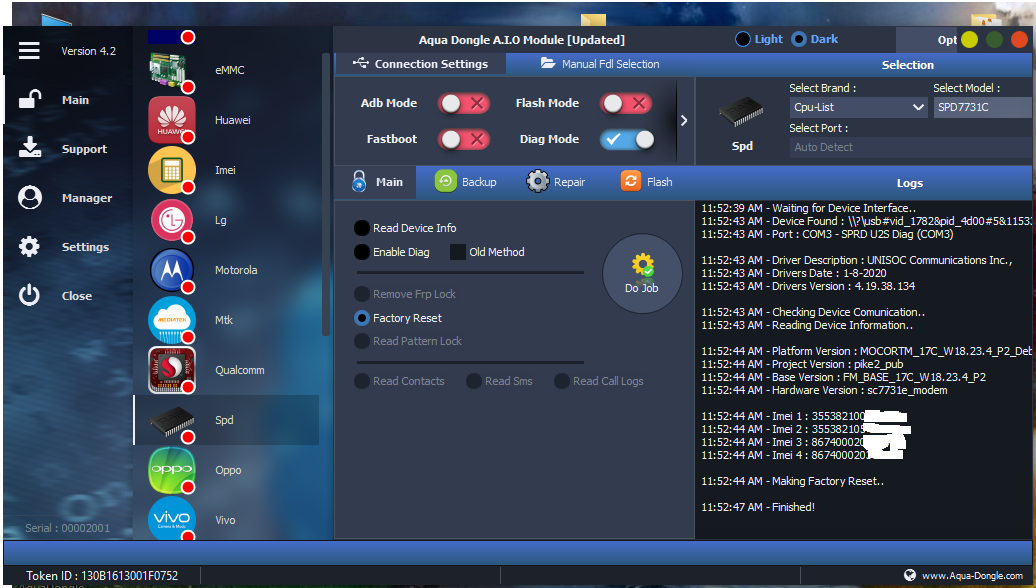
Task: Open the Flash tab
Action: [x=646, y=182]
